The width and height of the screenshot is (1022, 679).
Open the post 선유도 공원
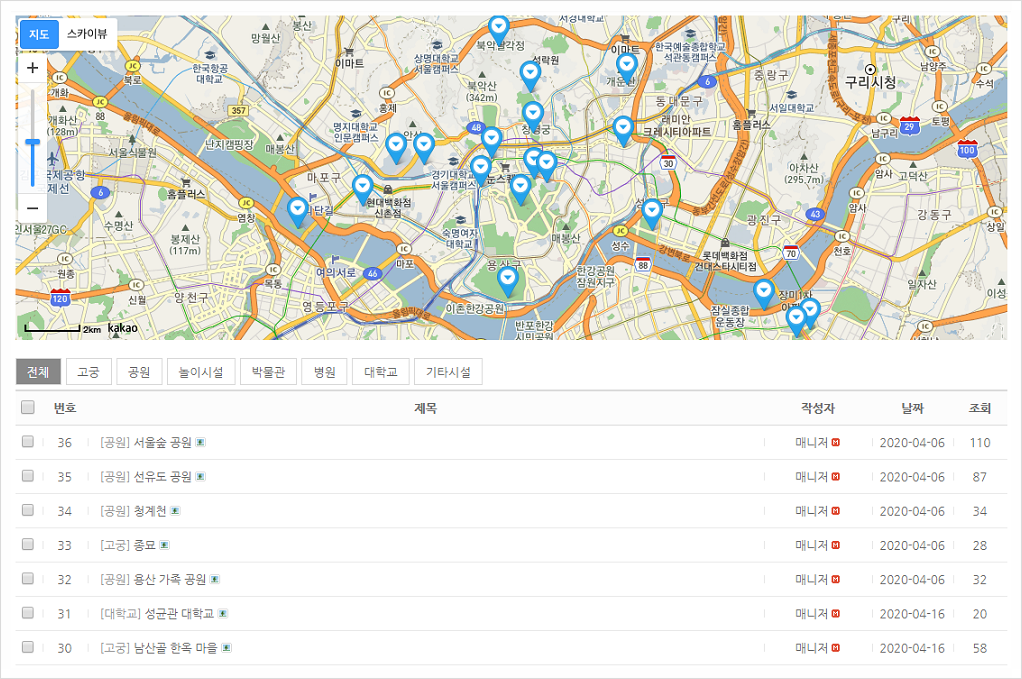point(162,477)
